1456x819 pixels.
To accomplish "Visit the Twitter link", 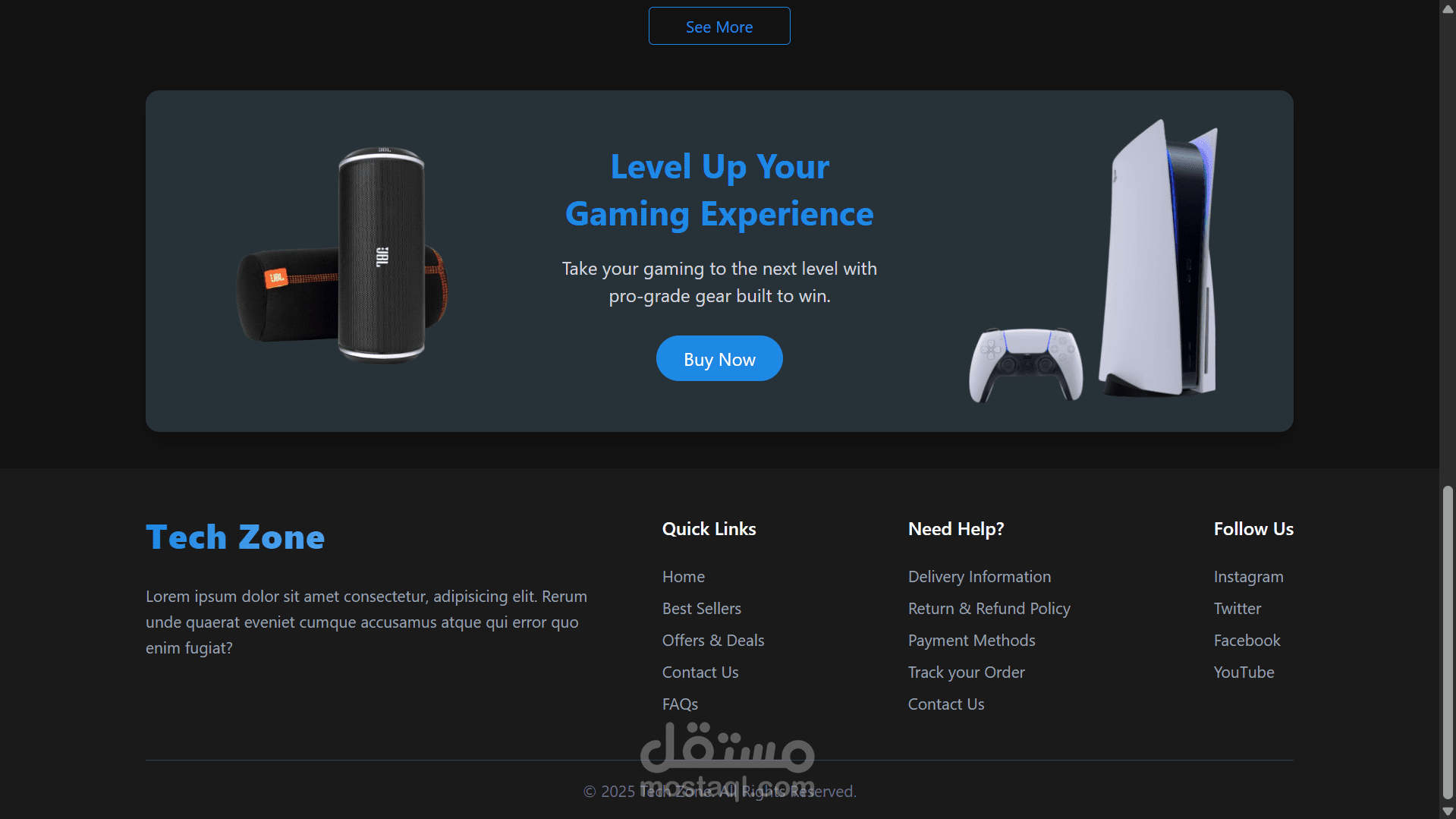I will coord(1237,609).
